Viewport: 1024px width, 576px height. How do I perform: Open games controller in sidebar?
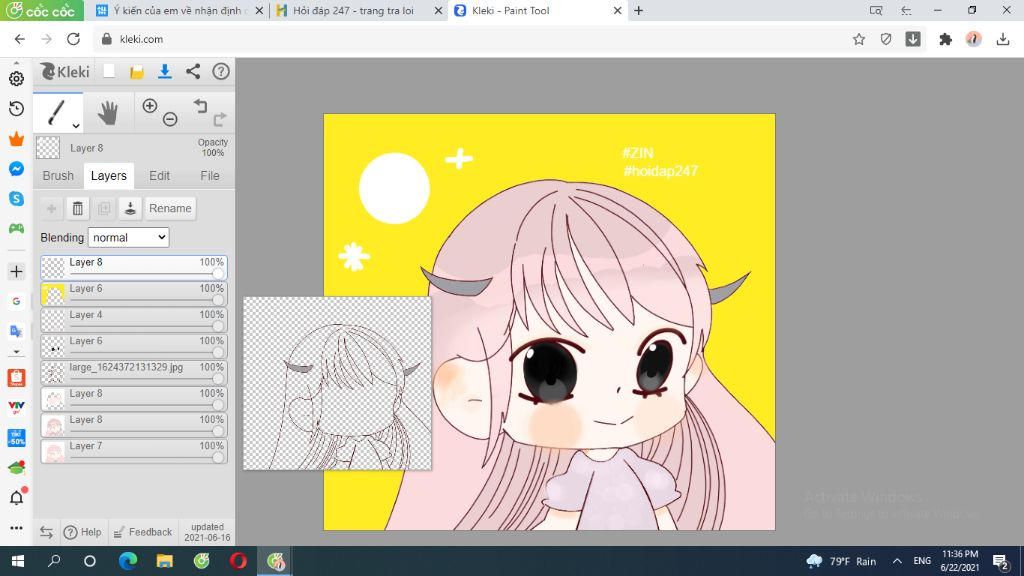(16, 229)
